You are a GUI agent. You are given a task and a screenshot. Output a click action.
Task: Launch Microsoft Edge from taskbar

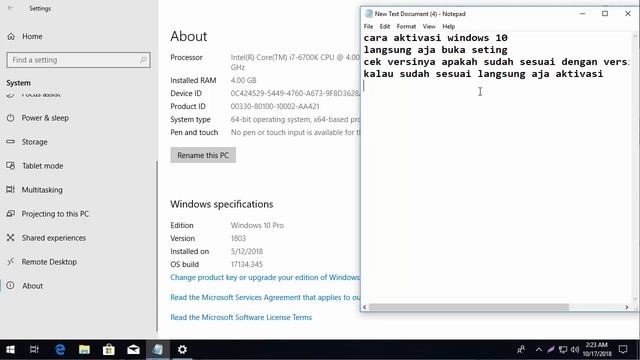pos(60,349)
